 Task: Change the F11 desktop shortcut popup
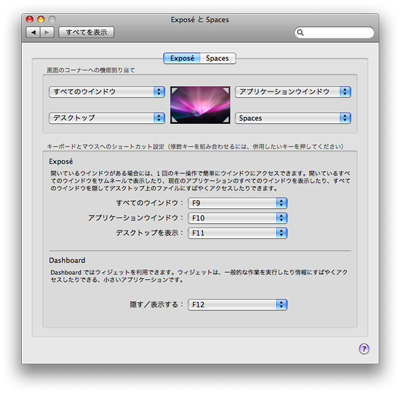(x=238, y=233)
